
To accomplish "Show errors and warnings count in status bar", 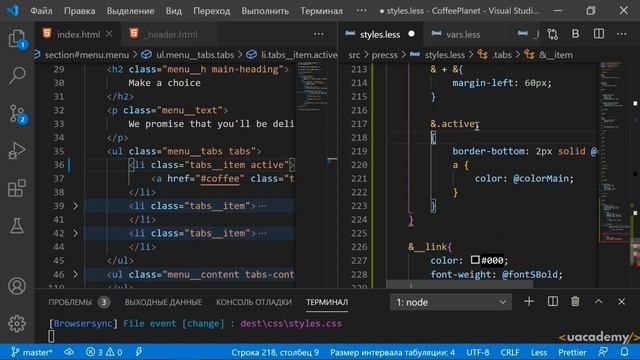I will point(104,352).
